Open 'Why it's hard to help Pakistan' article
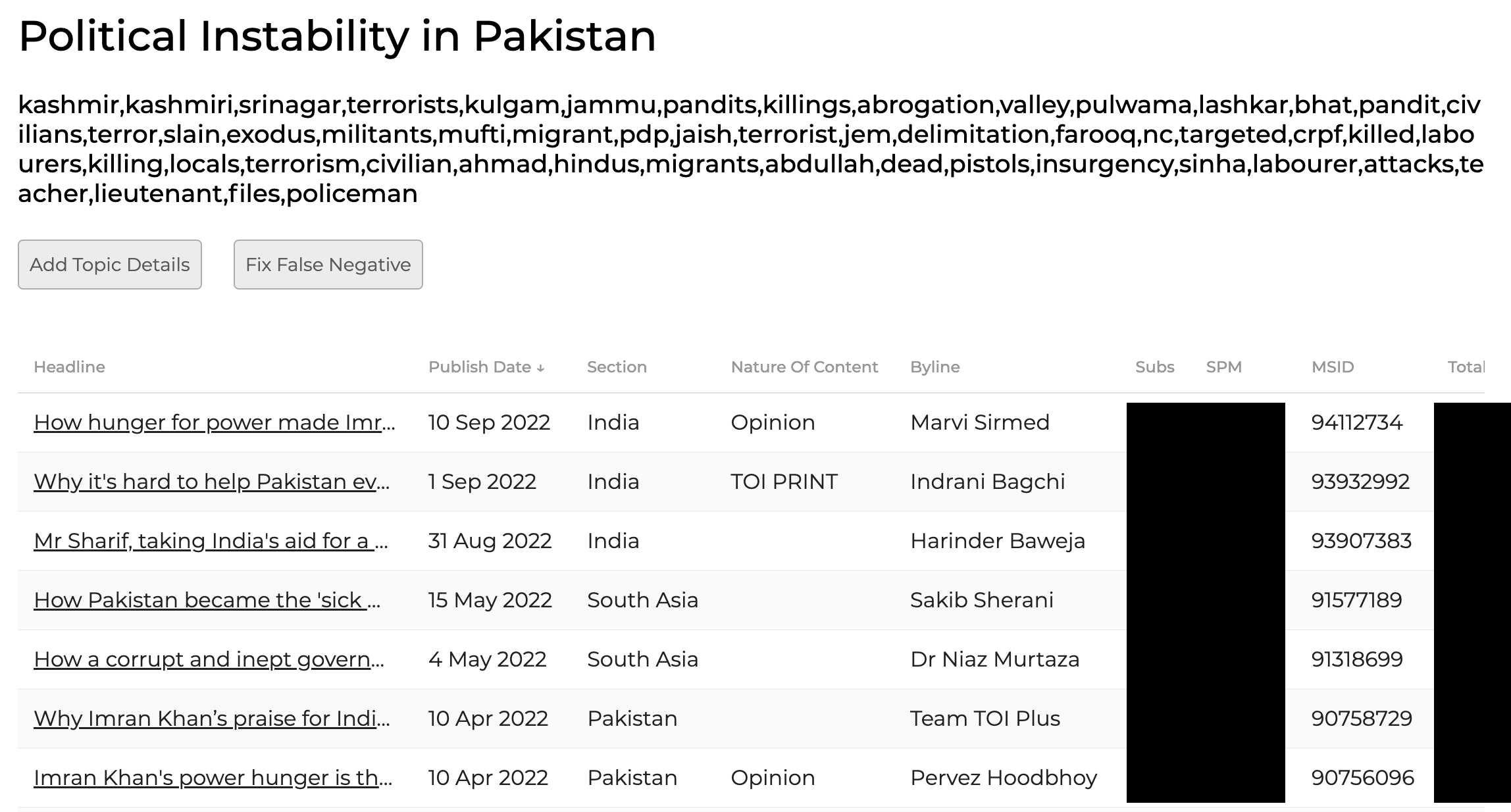Viewport: 1511px width, 812px height. (x=212, y=482)
